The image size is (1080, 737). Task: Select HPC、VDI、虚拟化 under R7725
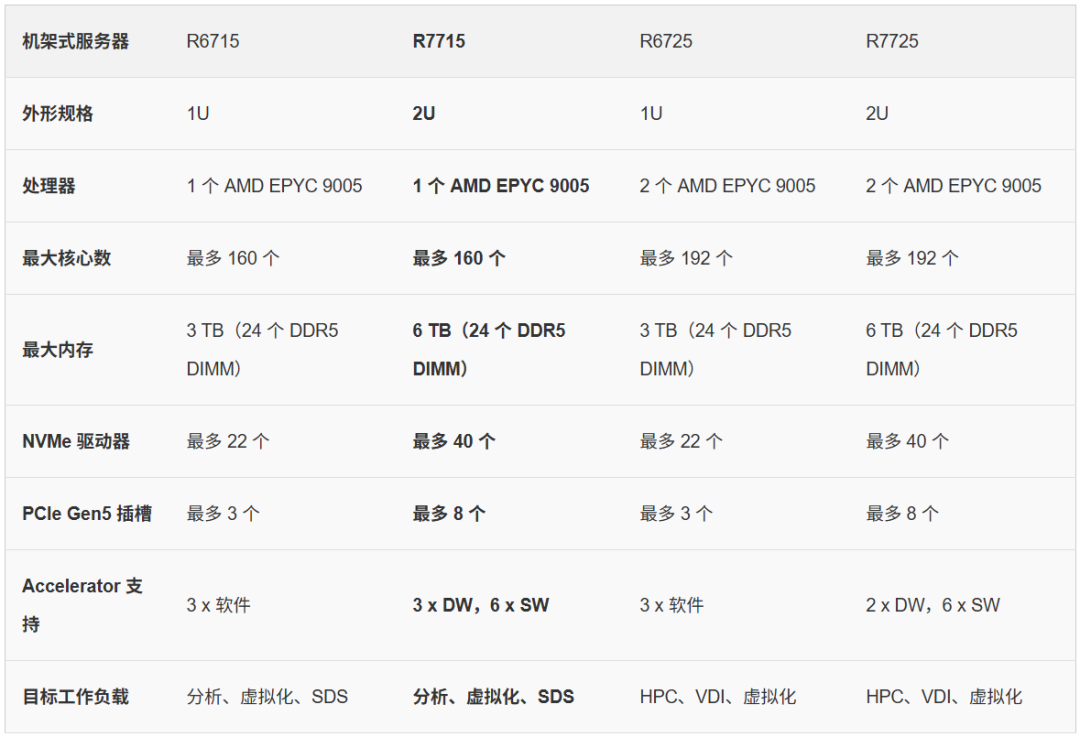point(944,697)
